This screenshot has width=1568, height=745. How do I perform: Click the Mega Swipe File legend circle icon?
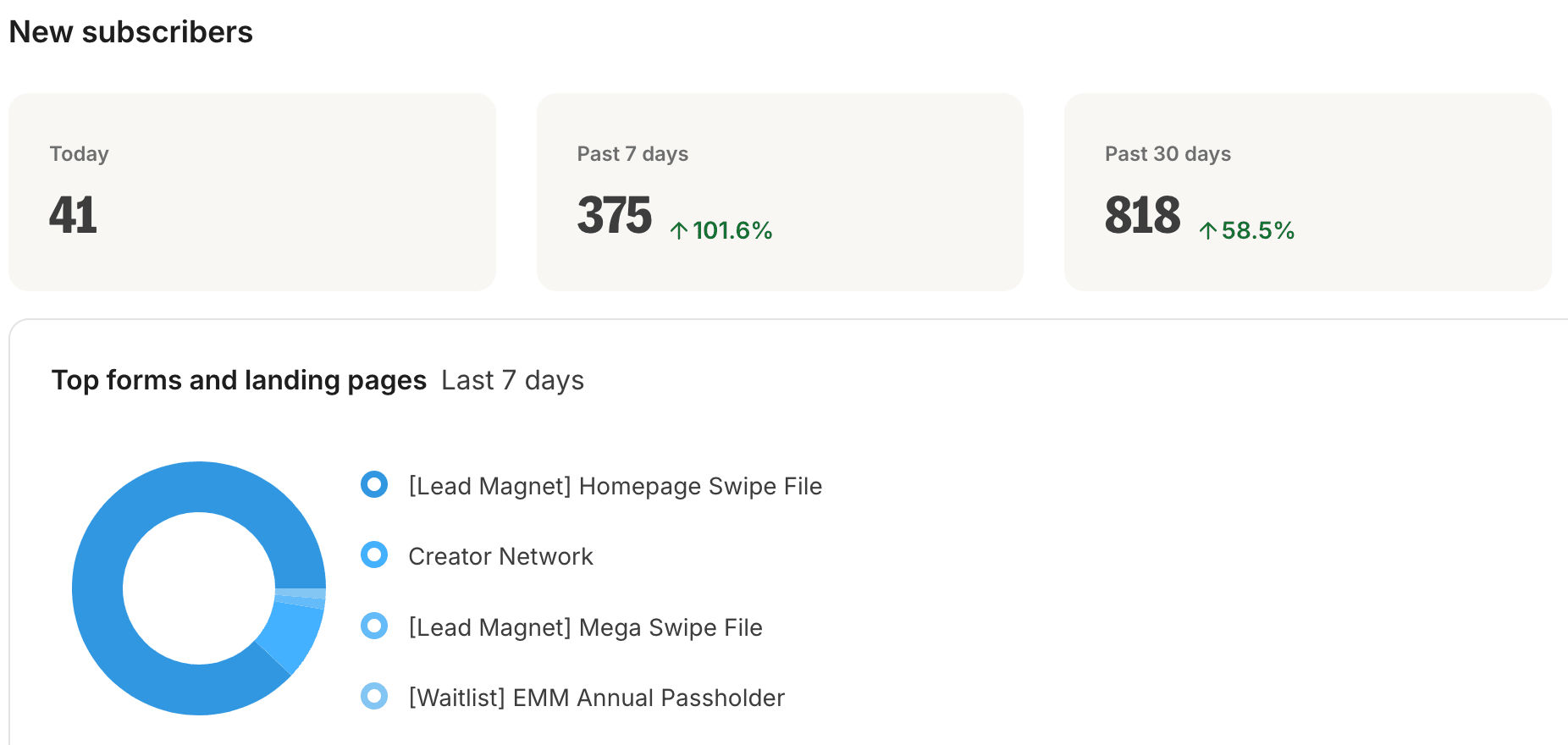click(374, 626)
